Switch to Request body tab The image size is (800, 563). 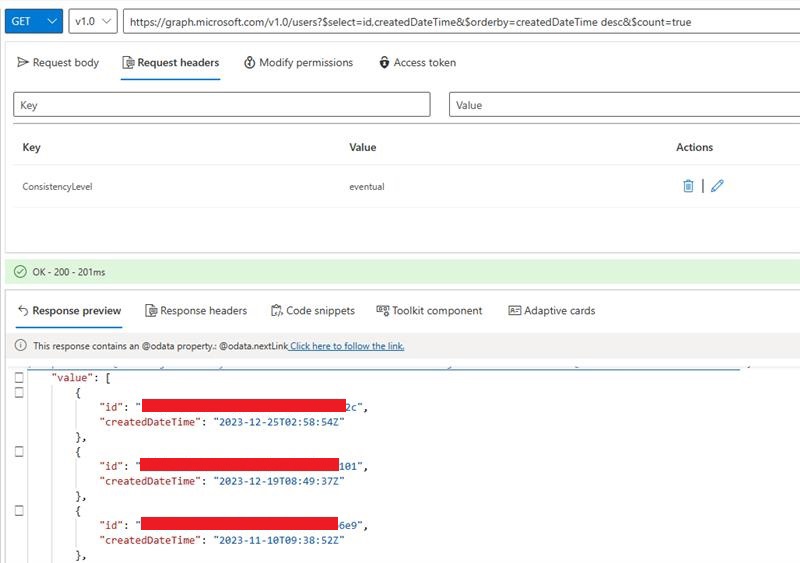(x=58, y=62)
